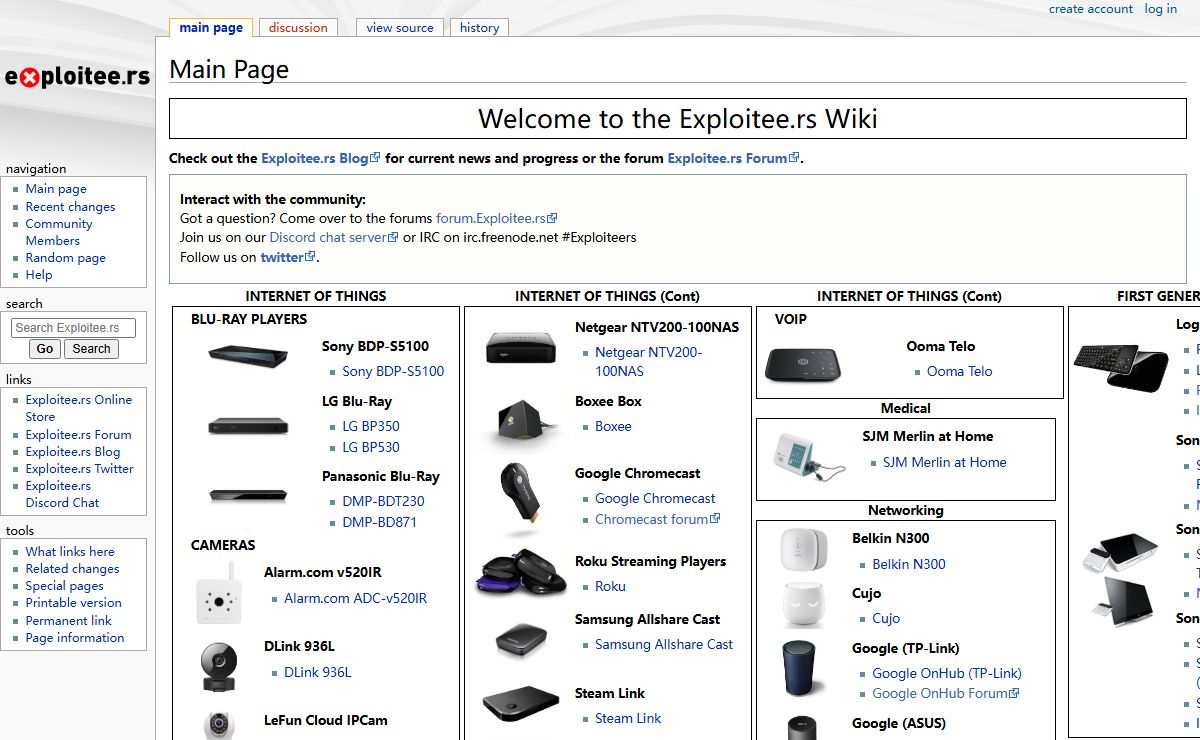Click the Steam Link device image
The image size is (1200, 740).
pyautogui.click(x=520, y=704)
